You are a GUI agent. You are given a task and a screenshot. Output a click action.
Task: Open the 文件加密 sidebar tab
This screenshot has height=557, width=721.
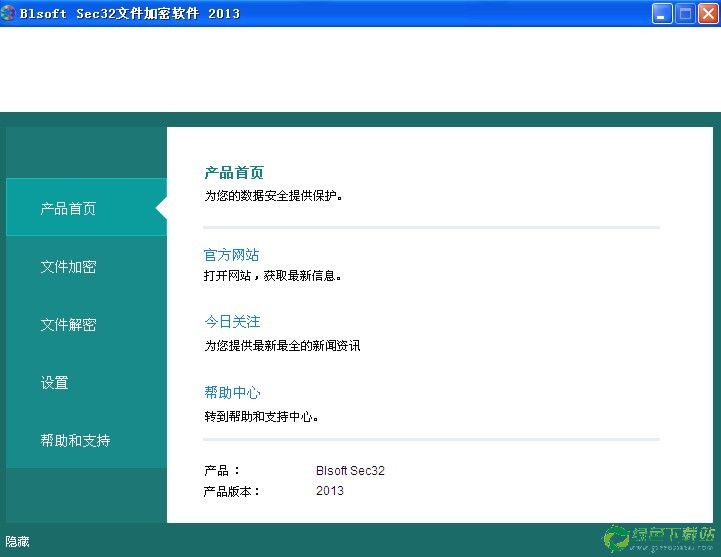pyautogui.click(x=68, y=267)
